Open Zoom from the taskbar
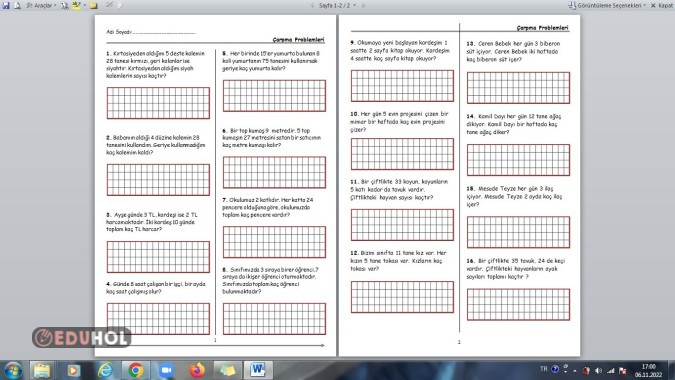This screenshot has width=675, height=380. point(166,370)
